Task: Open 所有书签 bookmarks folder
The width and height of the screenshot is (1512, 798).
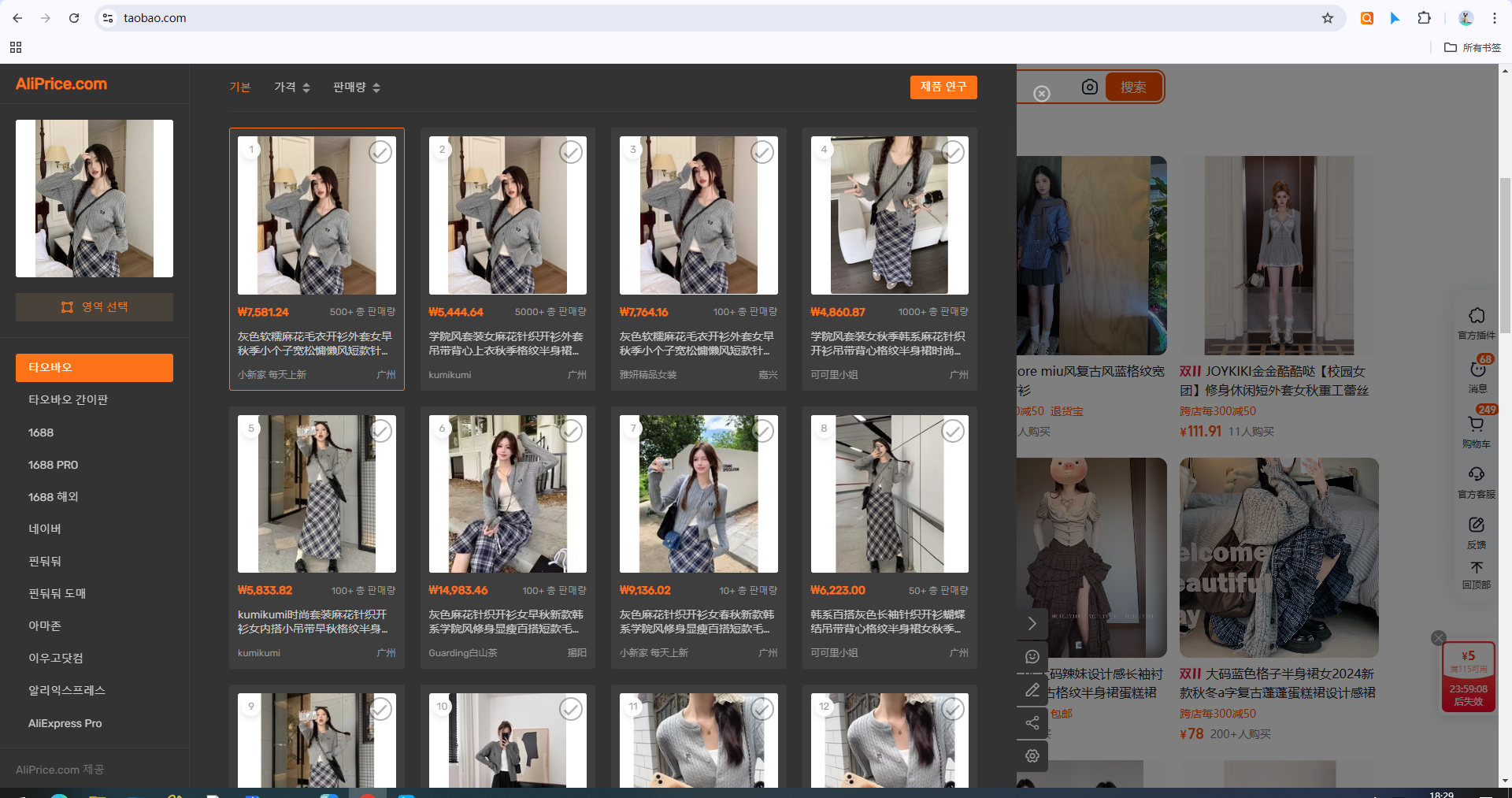Action: click(1473, 47)
